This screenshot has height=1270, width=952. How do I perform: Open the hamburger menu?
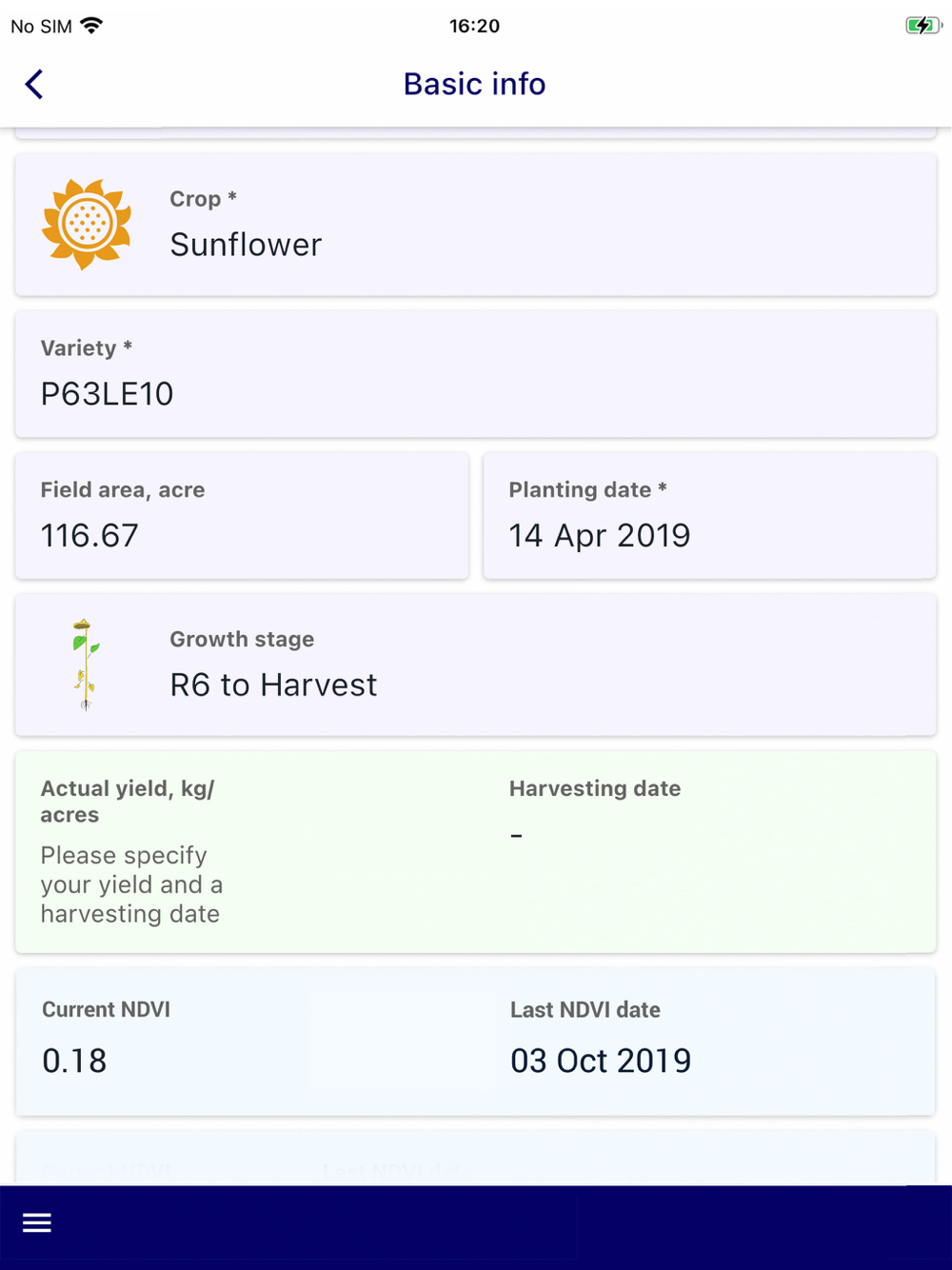pyautogui.click(x=37, y=1223)
